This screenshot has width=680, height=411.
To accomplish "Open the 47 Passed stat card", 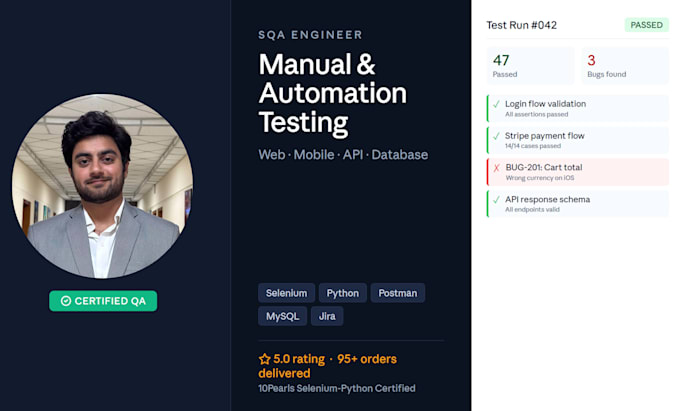I will (x=530, y=66).
